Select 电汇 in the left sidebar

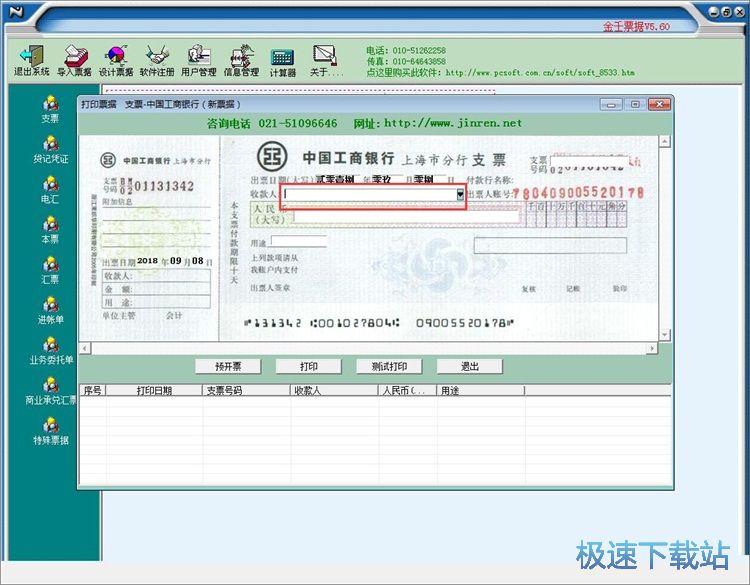tap(50, 190)
